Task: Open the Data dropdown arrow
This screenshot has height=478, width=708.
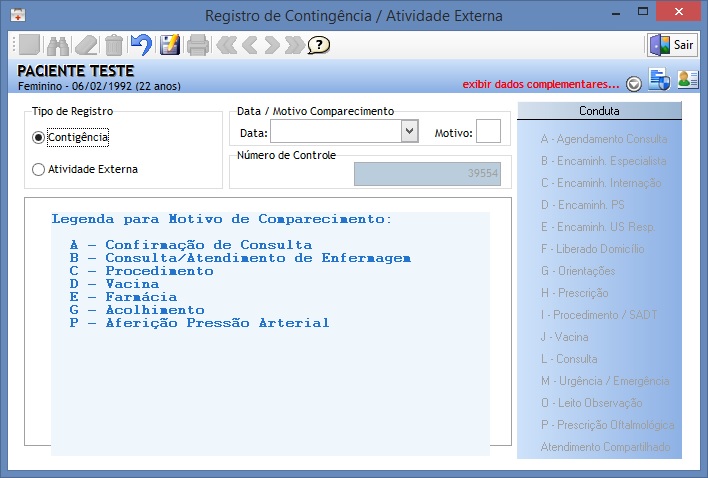Action: click(x=410, y=131)
